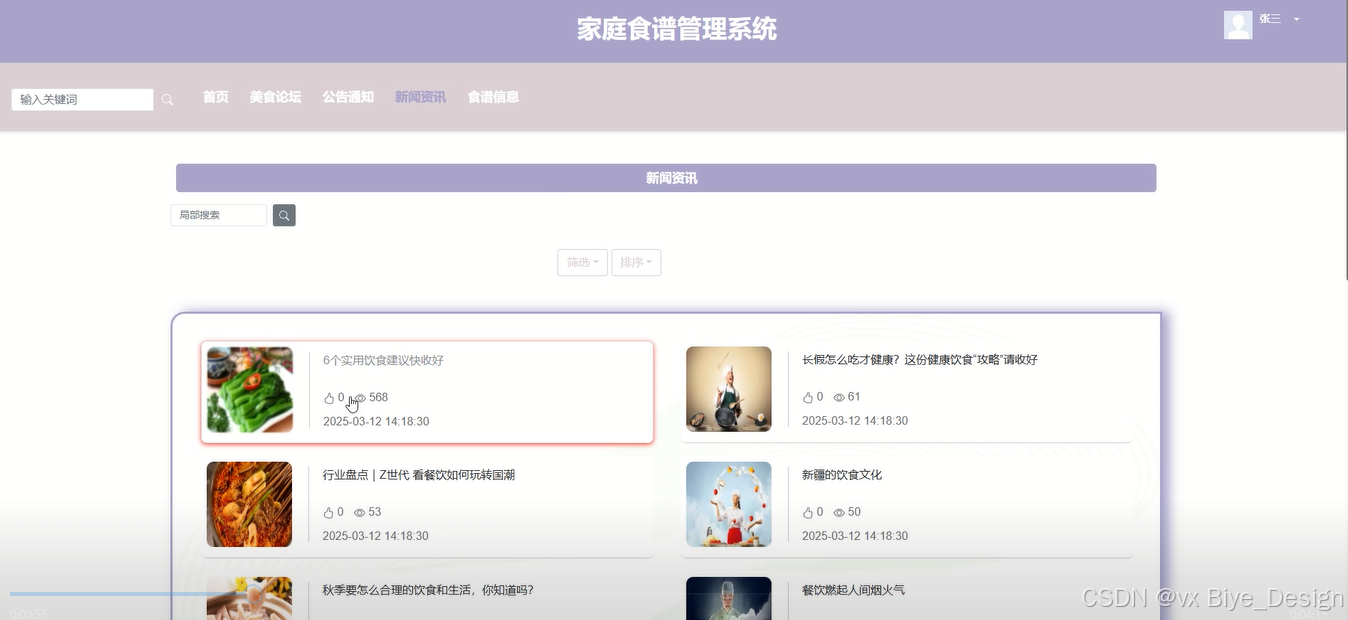Open article '秋季要怎么合理的饮食和生活，你知道吗？'

[x=428, y=590]
